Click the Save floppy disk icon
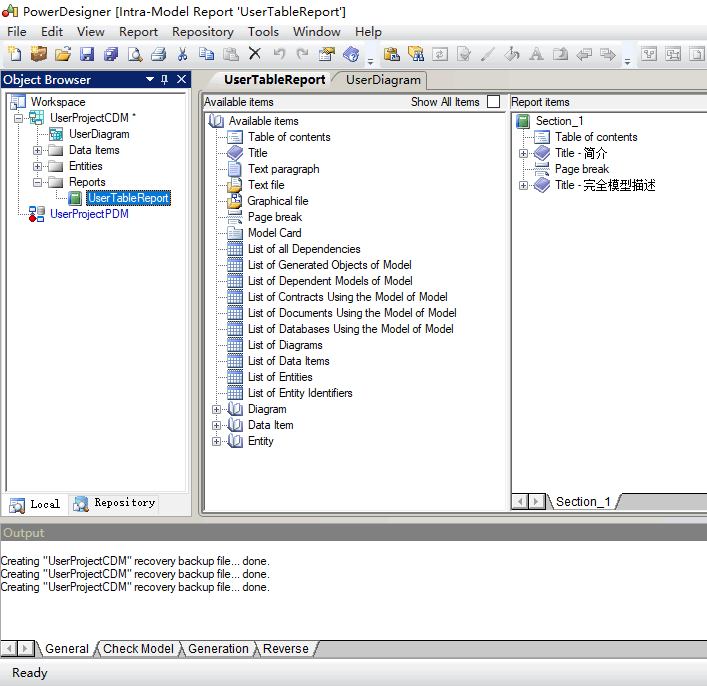Image resolution: width=707 pixels, height=686 pixels. click(x=87, y=54)
